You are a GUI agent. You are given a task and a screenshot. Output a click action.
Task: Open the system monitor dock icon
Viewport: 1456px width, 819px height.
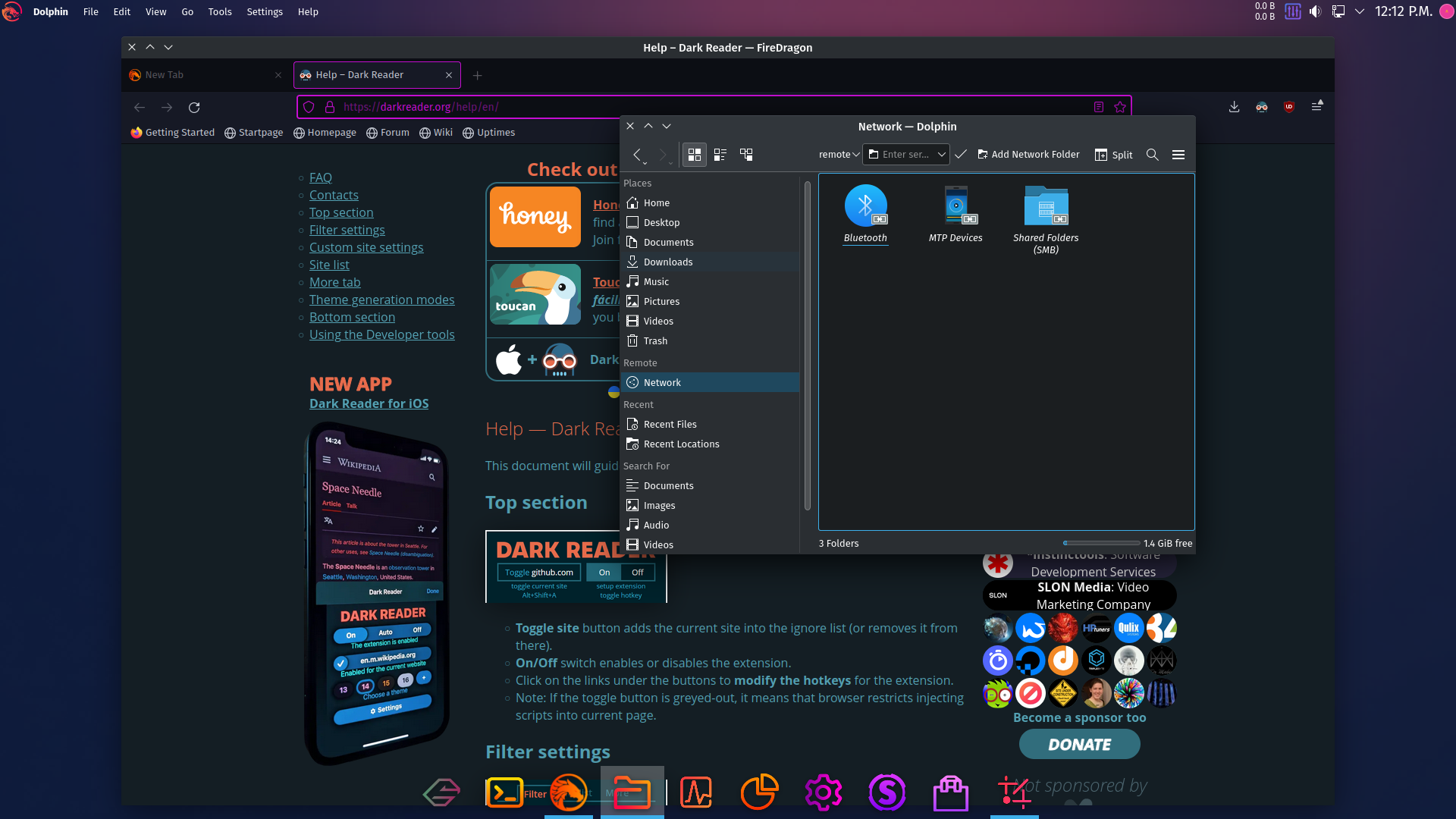coord(696,792)
